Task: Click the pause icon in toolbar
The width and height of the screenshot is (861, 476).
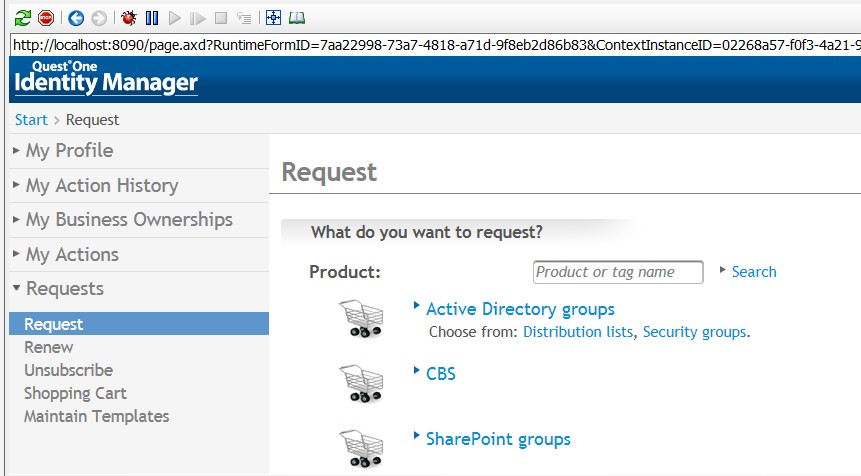Action: pos(152,18)
